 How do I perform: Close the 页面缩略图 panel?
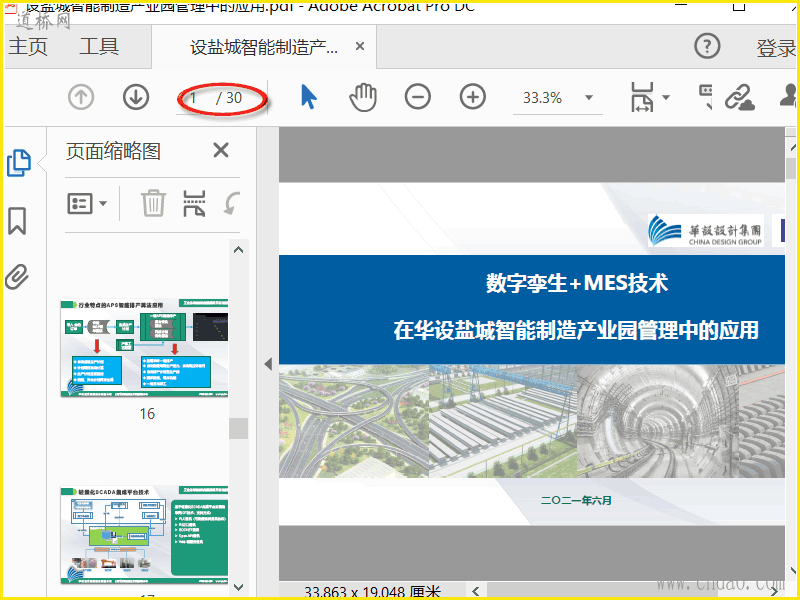coord(221,151)
